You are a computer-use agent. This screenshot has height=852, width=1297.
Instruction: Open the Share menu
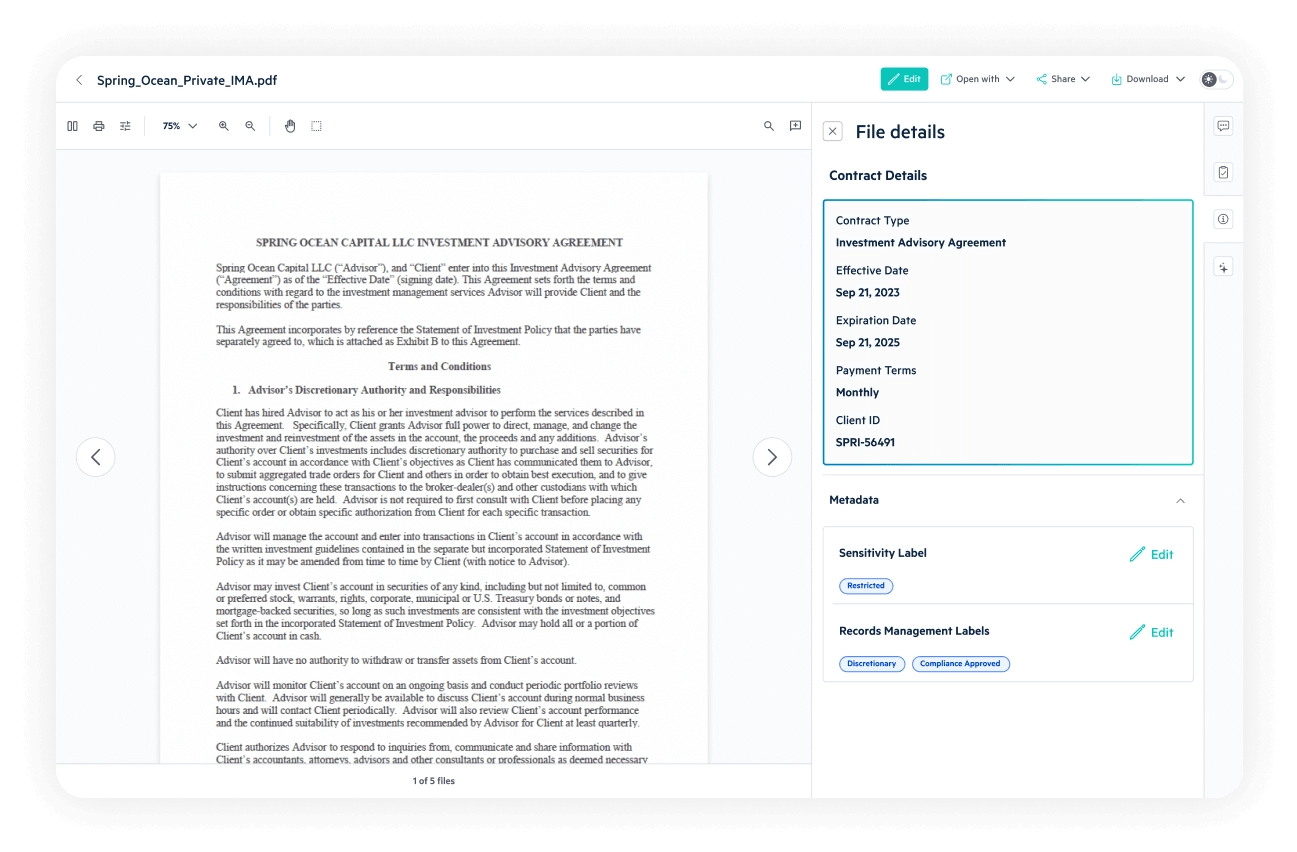1062,78
